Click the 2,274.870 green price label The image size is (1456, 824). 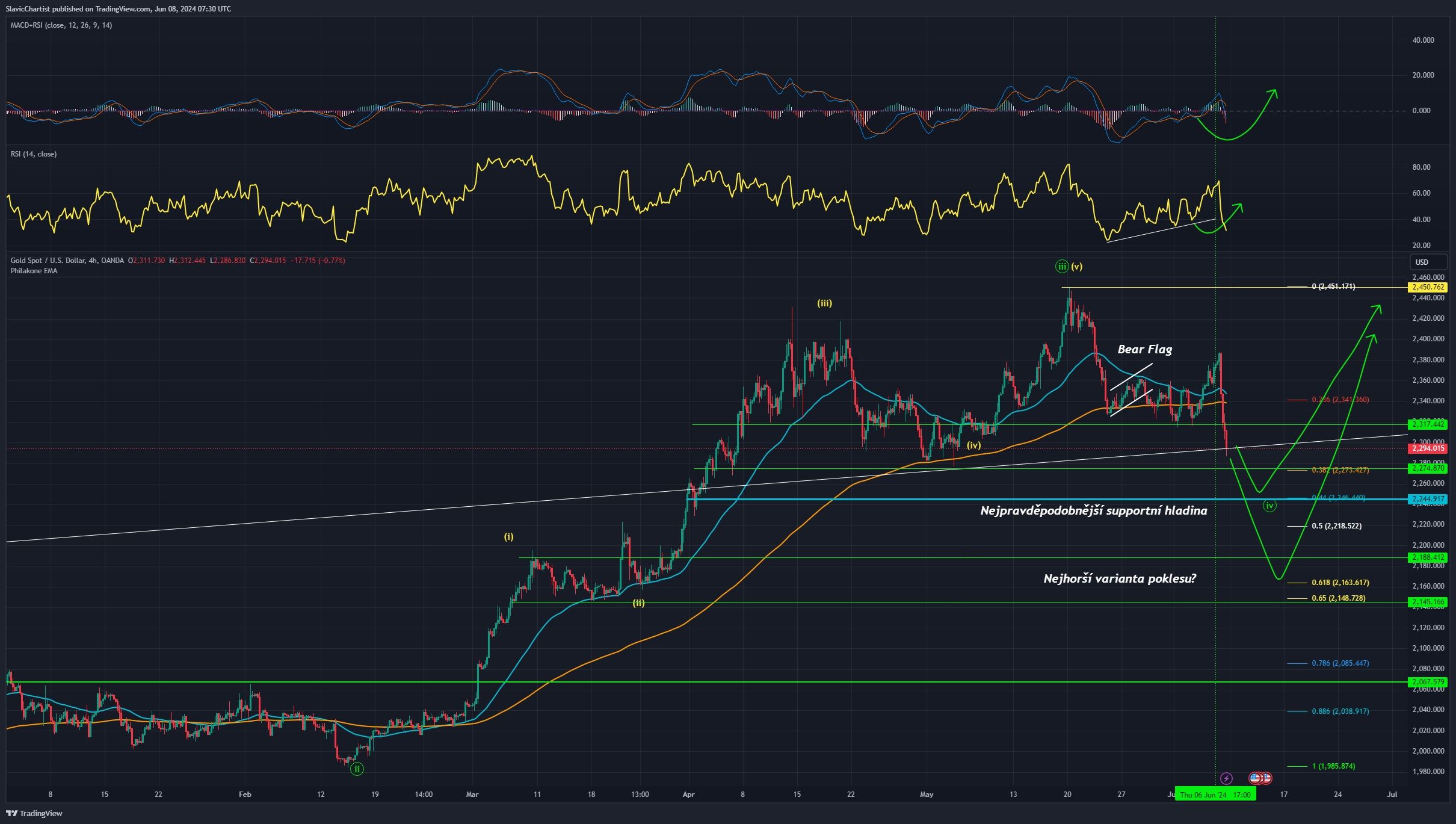[1428, 468]
